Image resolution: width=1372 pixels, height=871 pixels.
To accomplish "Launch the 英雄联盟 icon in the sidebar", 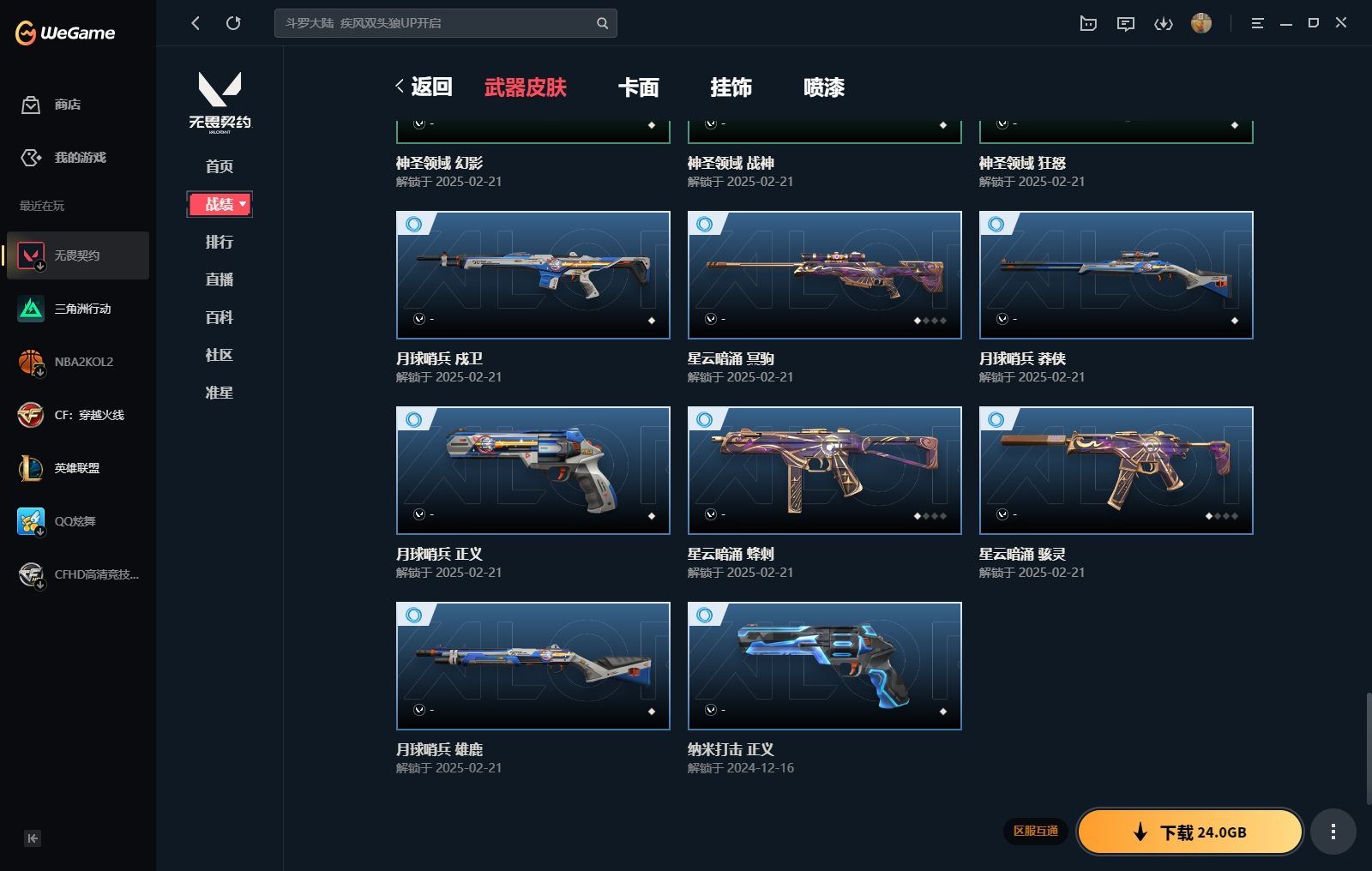I will [x=31, y=468].
